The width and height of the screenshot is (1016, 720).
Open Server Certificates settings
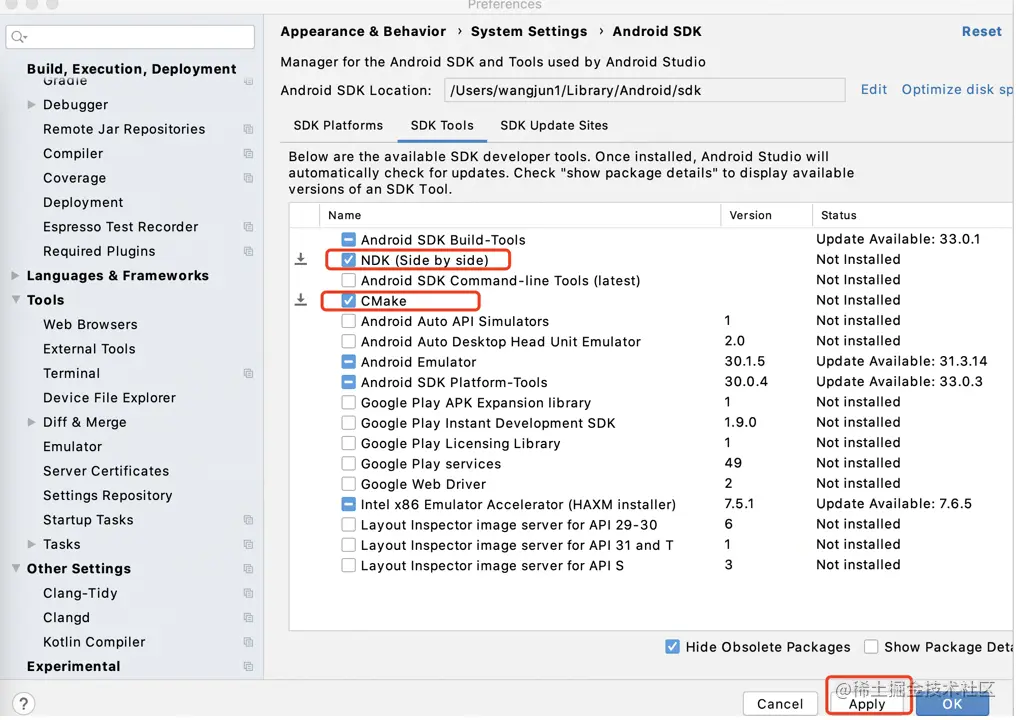106,470
